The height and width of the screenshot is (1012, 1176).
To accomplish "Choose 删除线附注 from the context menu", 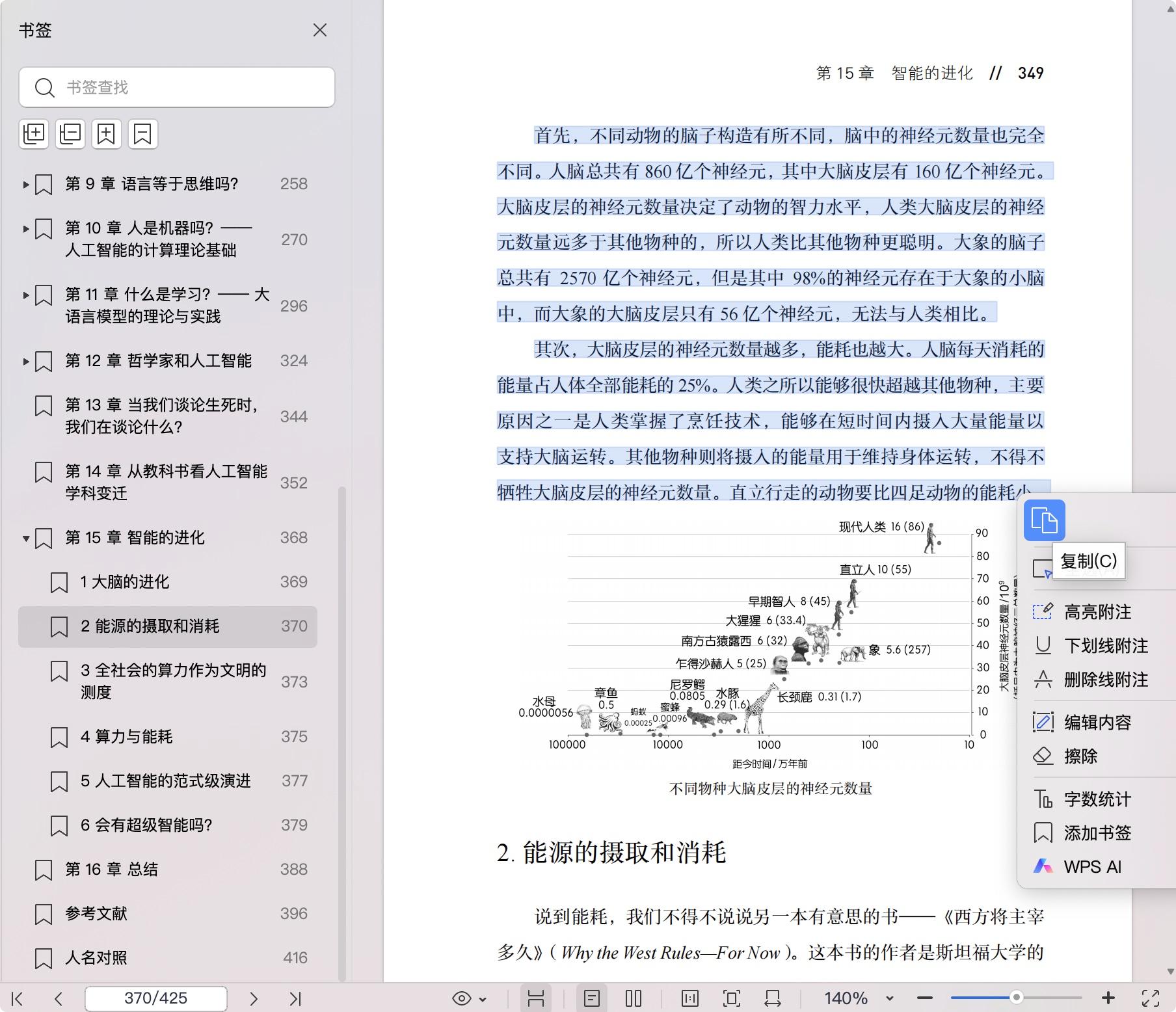I will pos(1097,680).
